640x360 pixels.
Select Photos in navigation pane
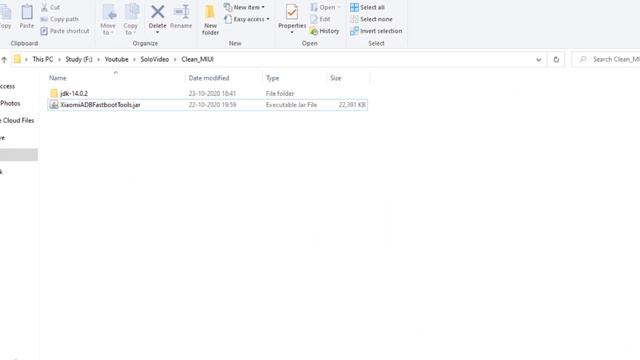pos(10,104)
